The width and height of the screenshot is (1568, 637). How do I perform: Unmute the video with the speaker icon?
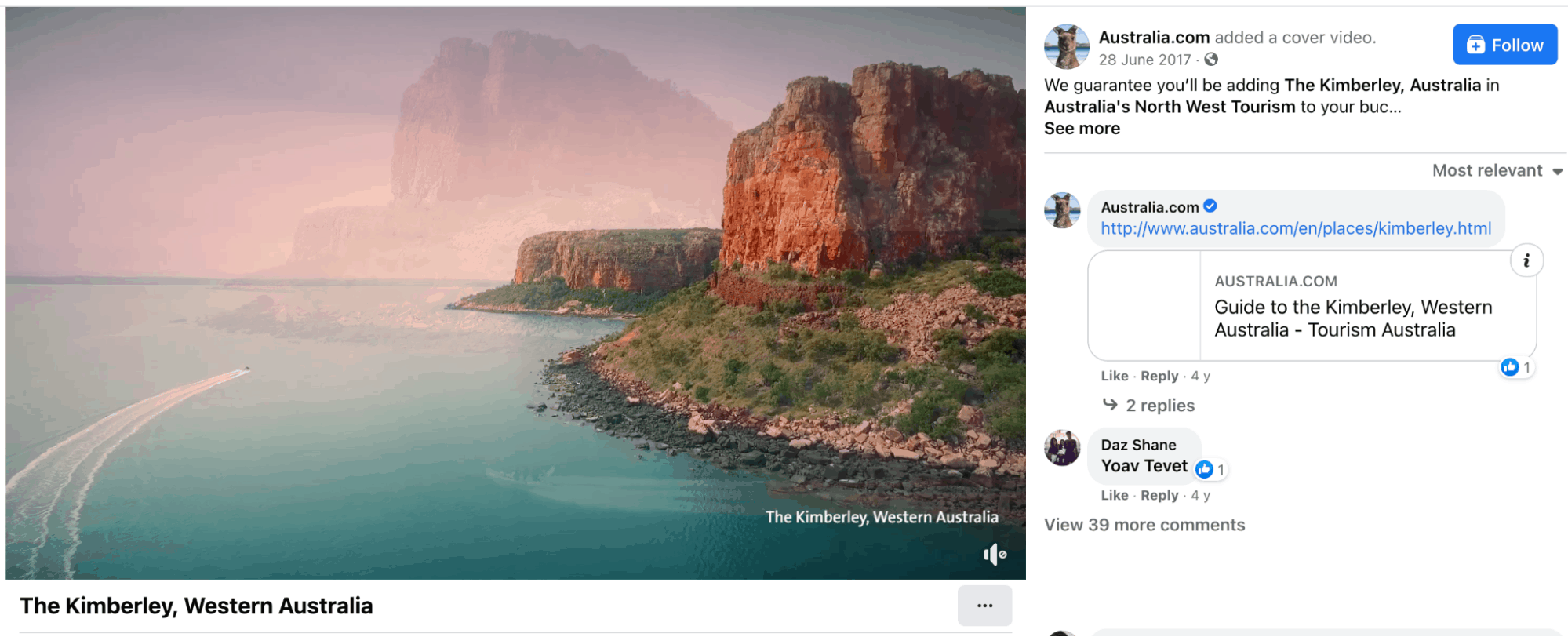coord(995,555)
